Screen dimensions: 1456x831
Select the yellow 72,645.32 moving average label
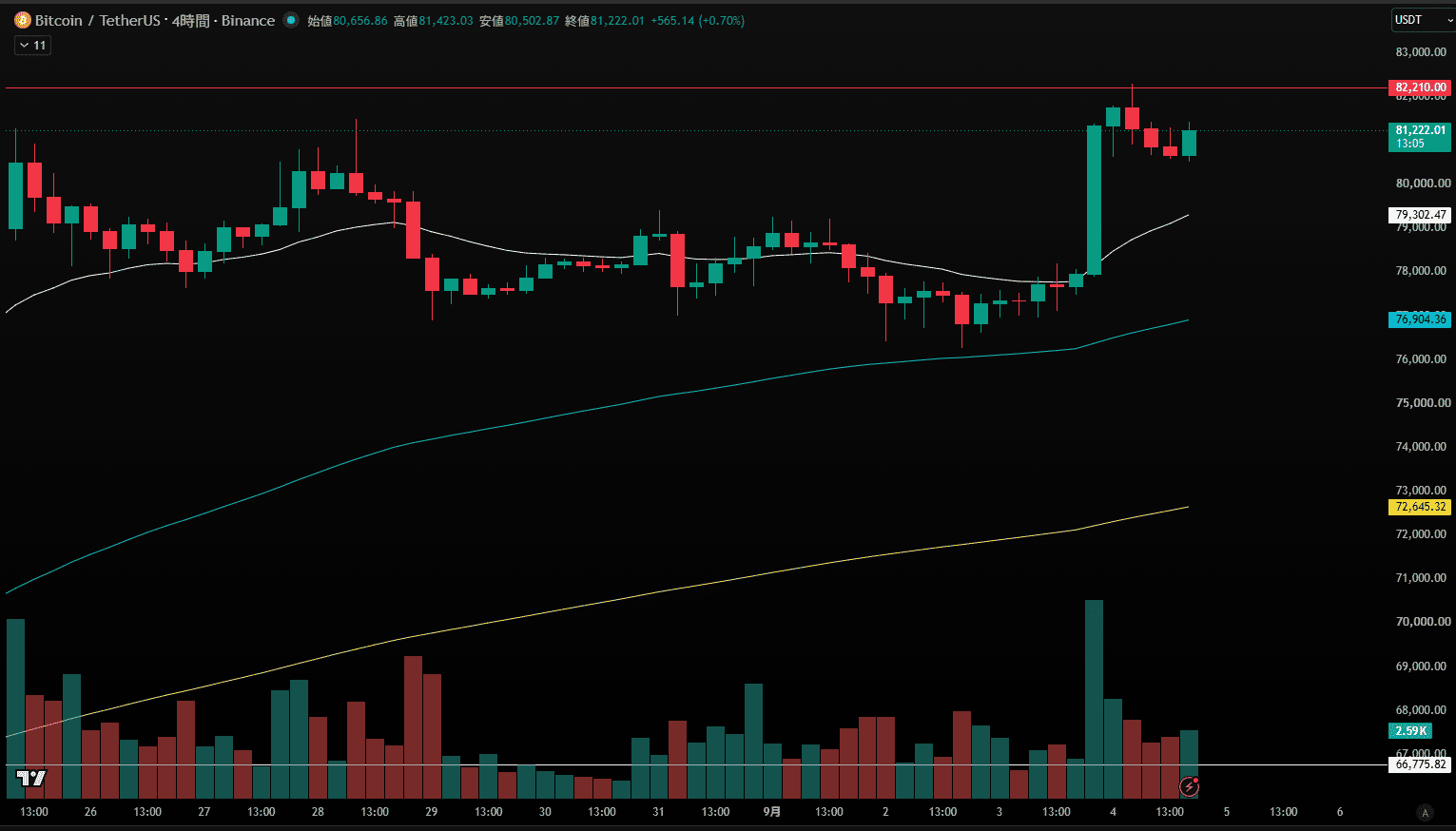[1420, 507]
